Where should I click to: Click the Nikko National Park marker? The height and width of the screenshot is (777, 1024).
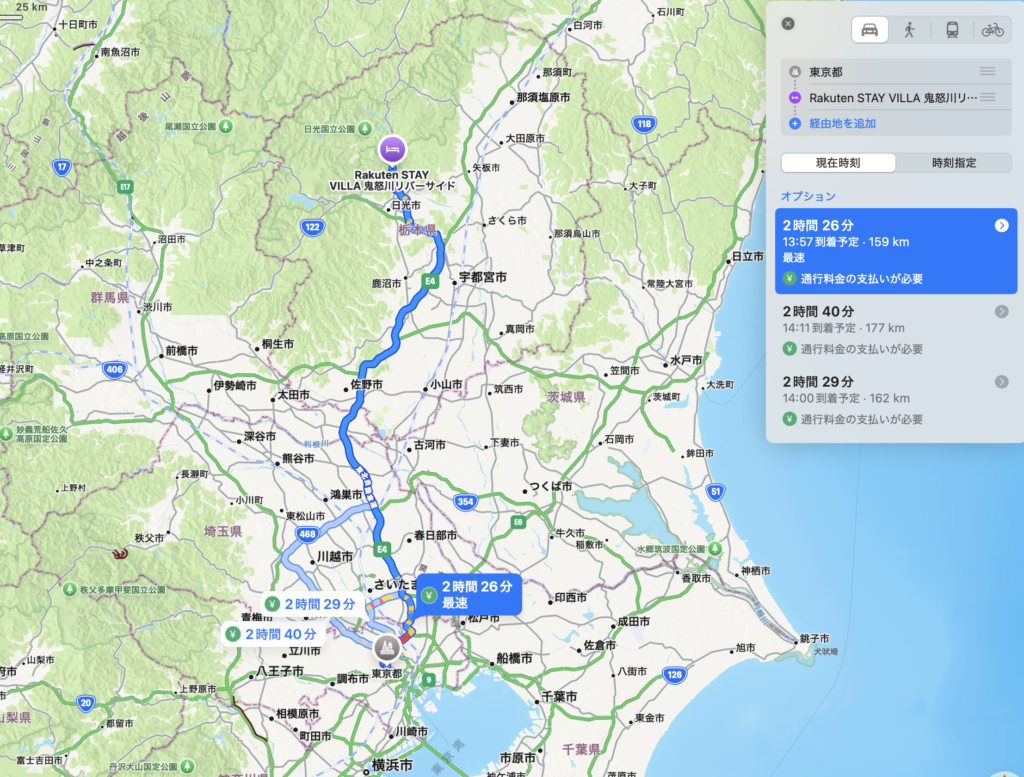pos(366,129)
